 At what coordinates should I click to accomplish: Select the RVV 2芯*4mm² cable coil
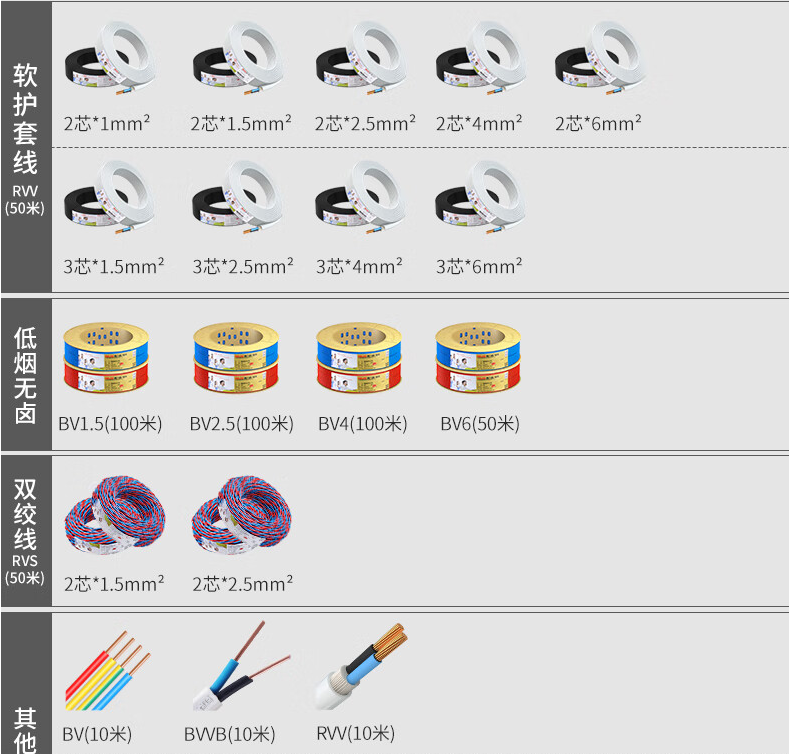tap(481, 59)
